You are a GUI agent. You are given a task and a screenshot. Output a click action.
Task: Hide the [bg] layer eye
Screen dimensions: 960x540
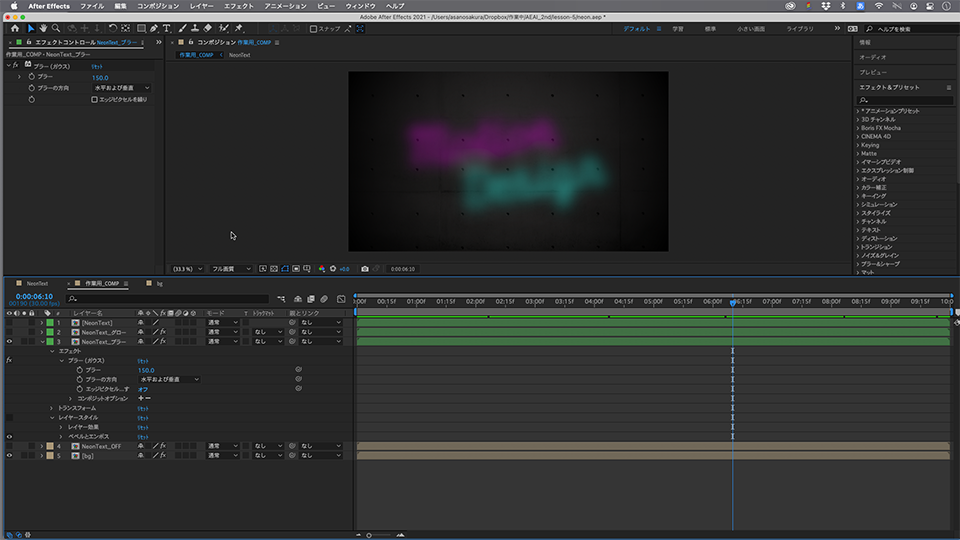click(9, 456)
